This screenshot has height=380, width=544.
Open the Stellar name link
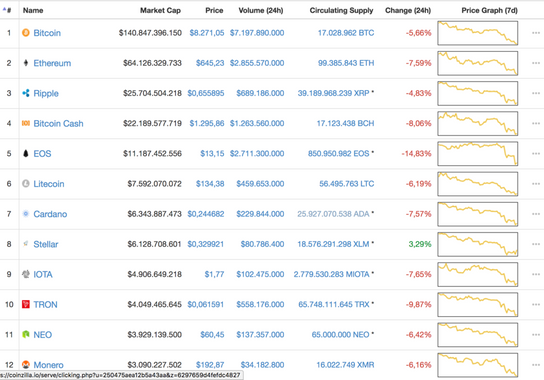[45, 244]
